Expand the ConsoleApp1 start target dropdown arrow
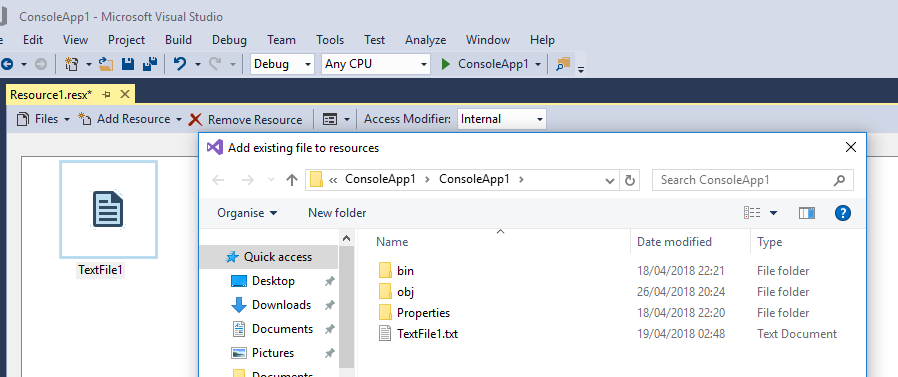This screenshot has width=898, height=377. click(x=538, y=64)
